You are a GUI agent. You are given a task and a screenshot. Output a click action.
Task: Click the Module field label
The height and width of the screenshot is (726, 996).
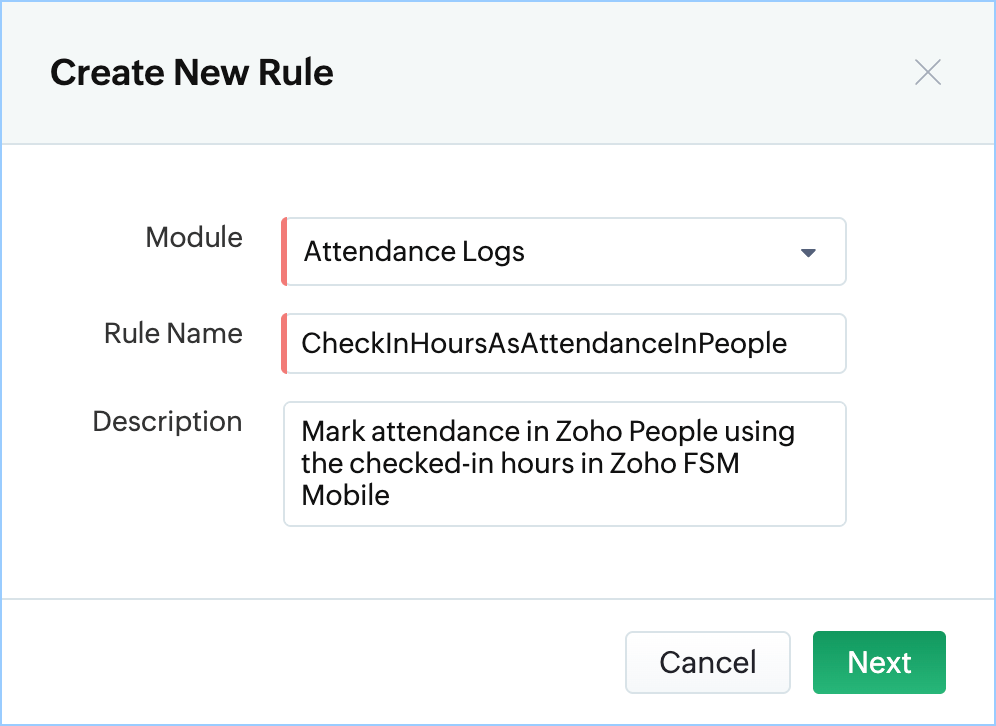click(194, 238)
